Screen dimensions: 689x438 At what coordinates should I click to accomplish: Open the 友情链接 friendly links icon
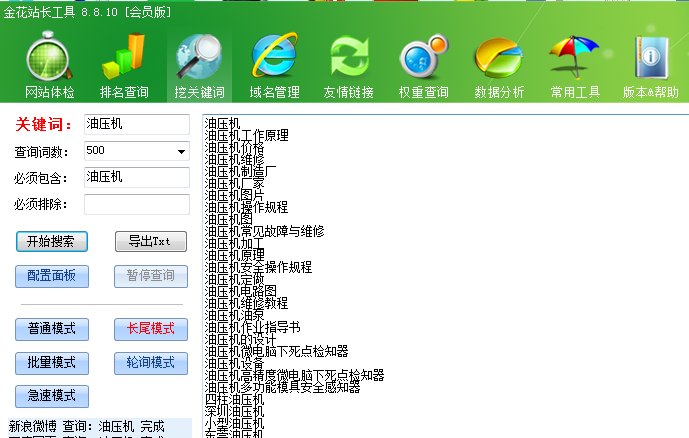(x=348, y=66)
